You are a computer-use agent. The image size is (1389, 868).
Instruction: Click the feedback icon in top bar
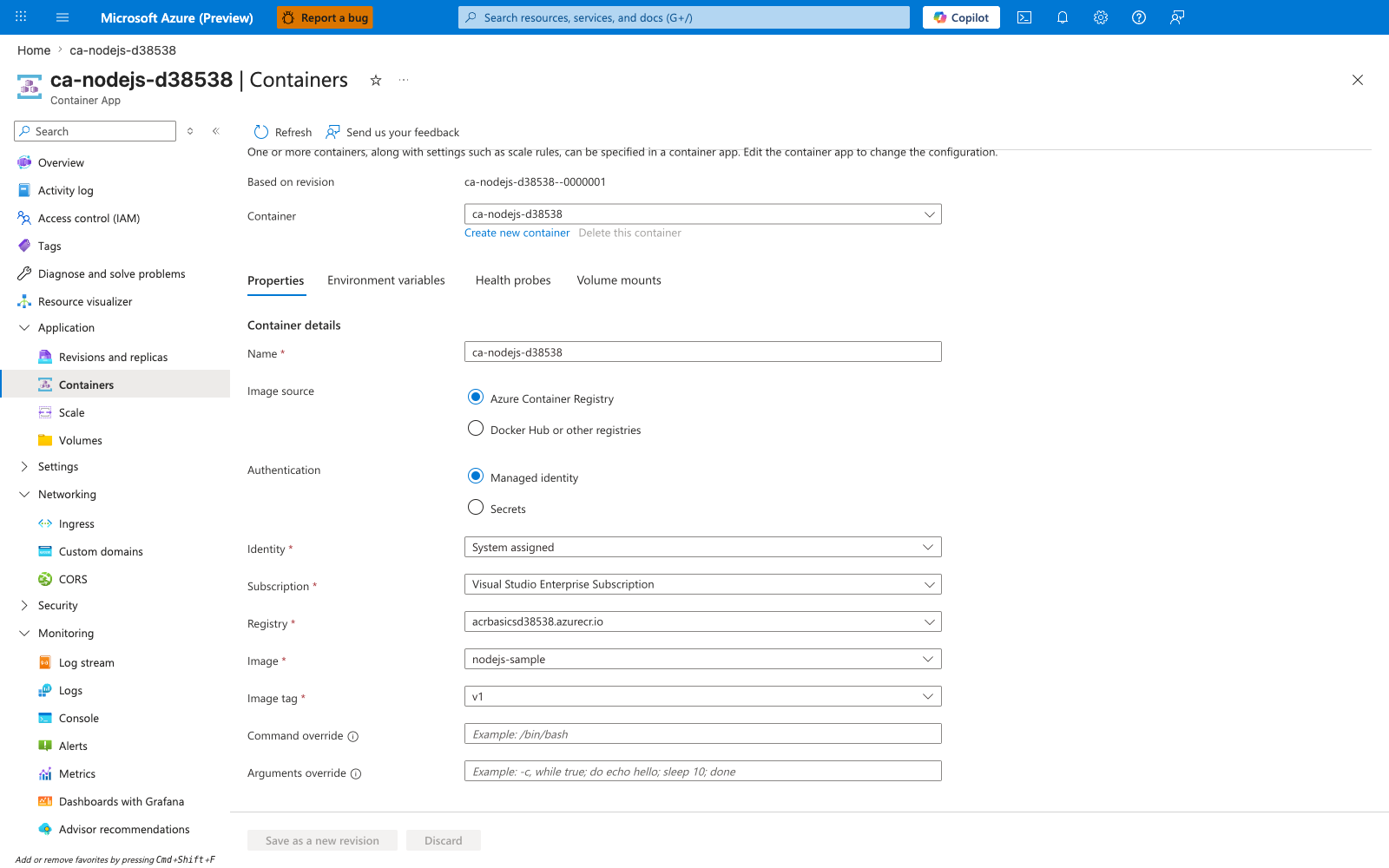(1177, 17)
